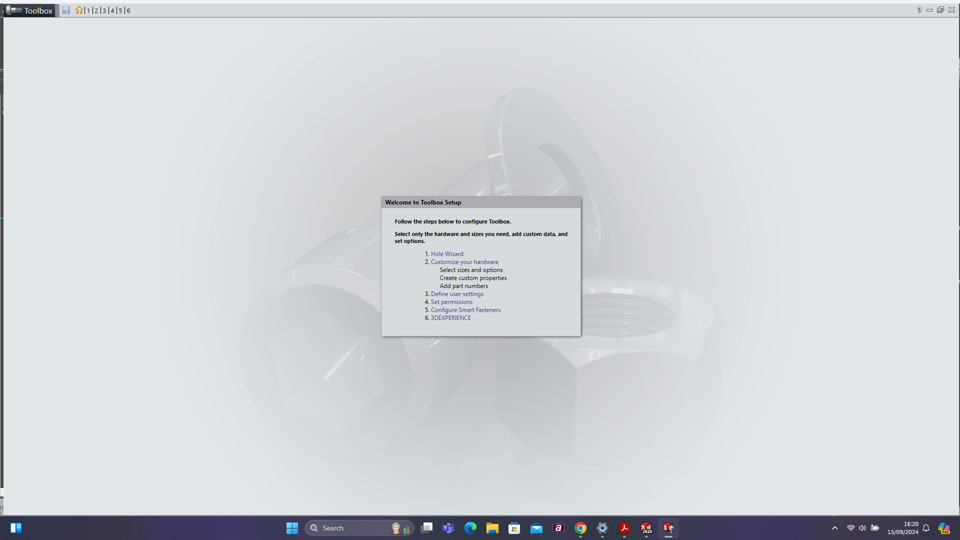The width and height of the screenshot is (960, 540).
Task: Open clock and date 16:20
Action: point(903,528)
